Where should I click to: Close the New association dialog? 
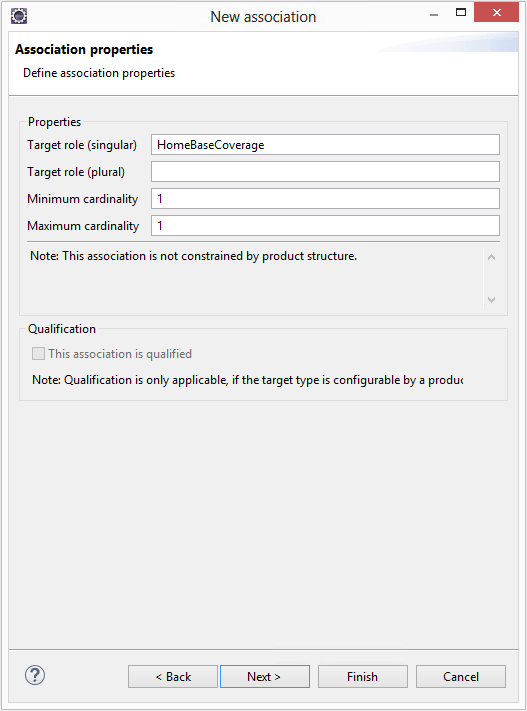tap(496, 13)
